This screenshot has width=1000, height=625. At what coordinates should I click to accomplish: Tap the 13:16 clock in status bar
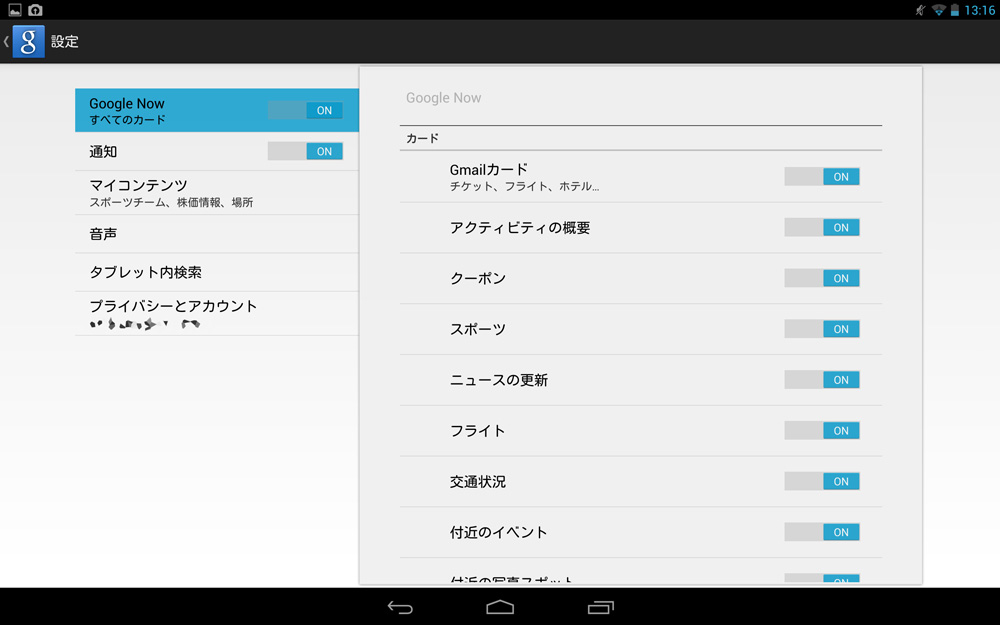tap(980, 10)
